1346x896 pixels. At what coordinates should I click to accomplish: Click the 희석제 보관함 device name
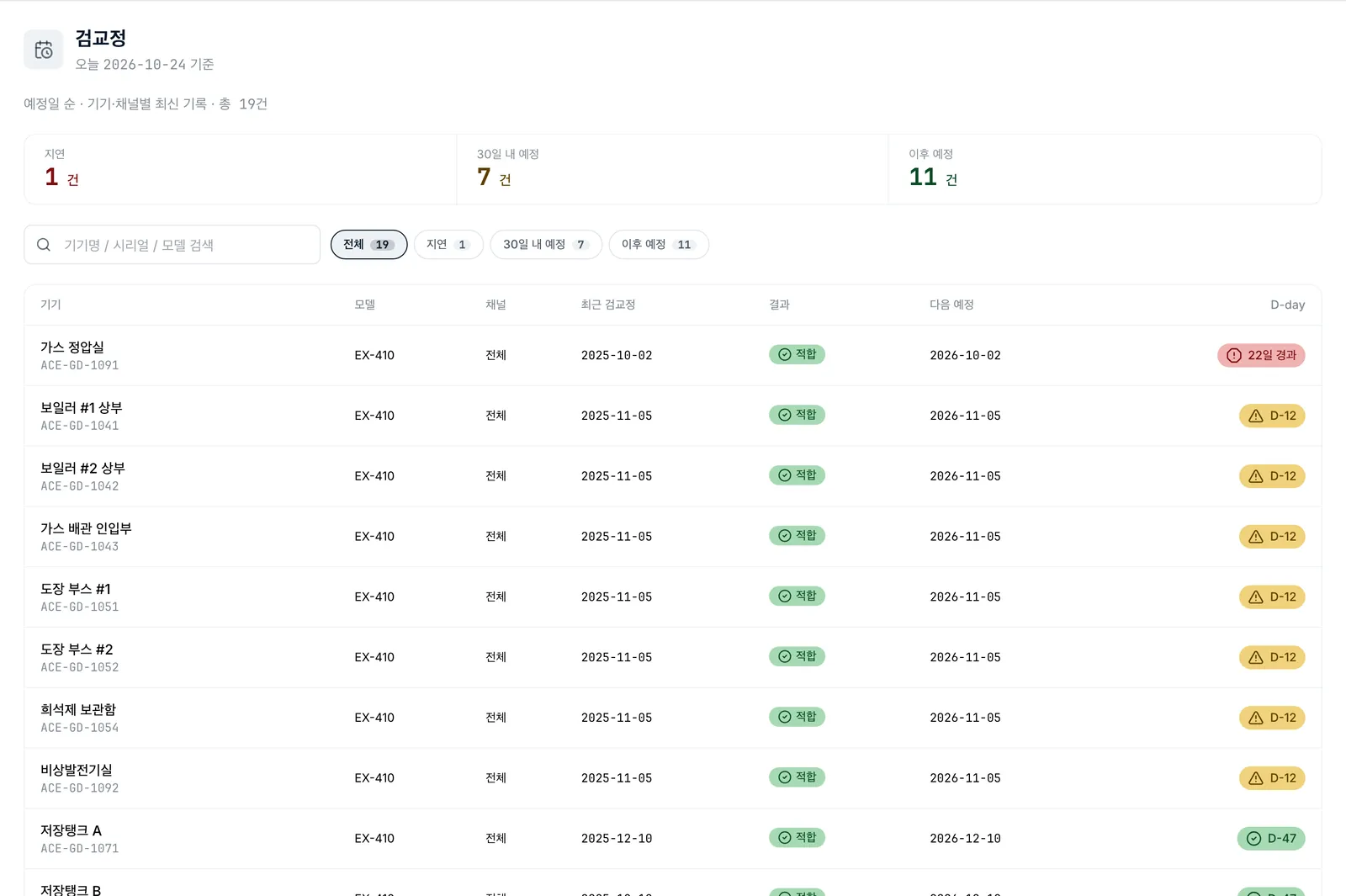tap(78, 709)
